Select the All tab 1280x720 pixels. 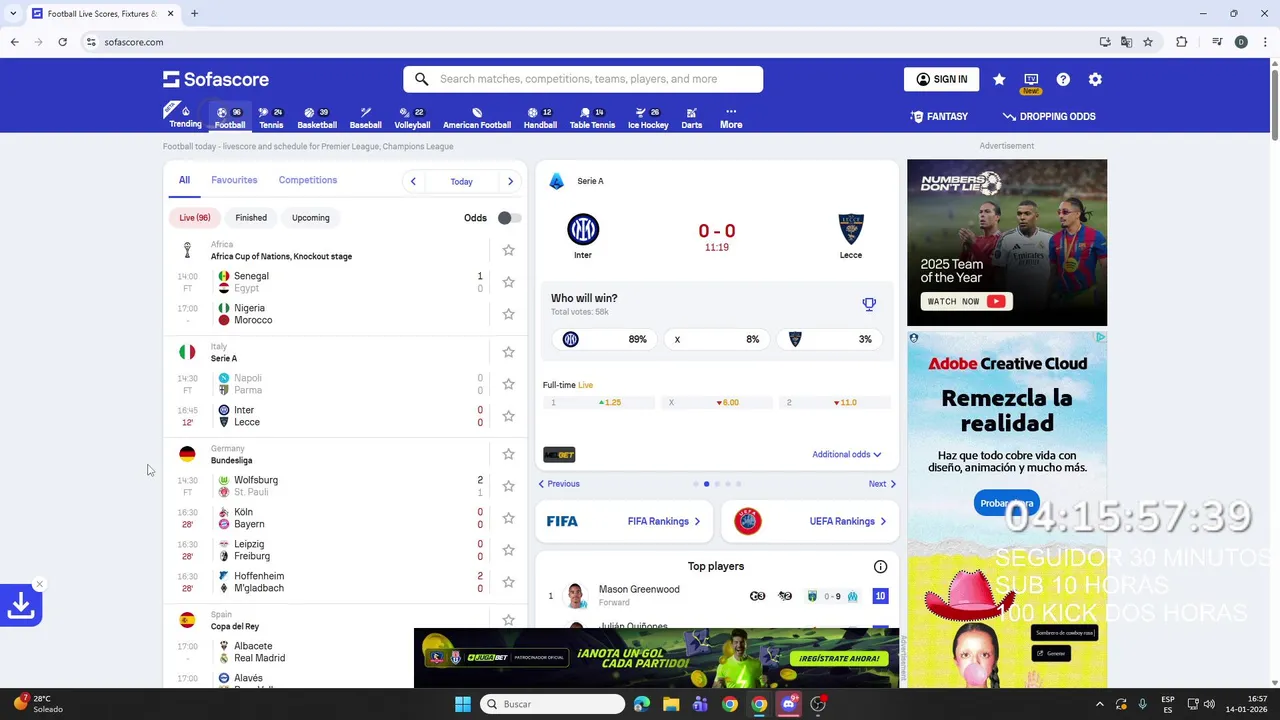pos(184,180)
